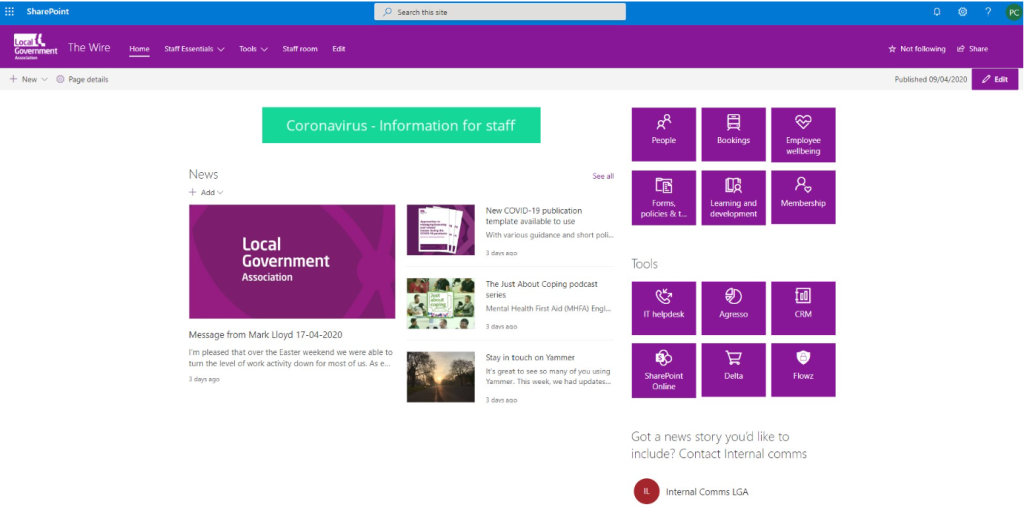Open Page details
Screen dimensions: 1024x516
[82, 79]
